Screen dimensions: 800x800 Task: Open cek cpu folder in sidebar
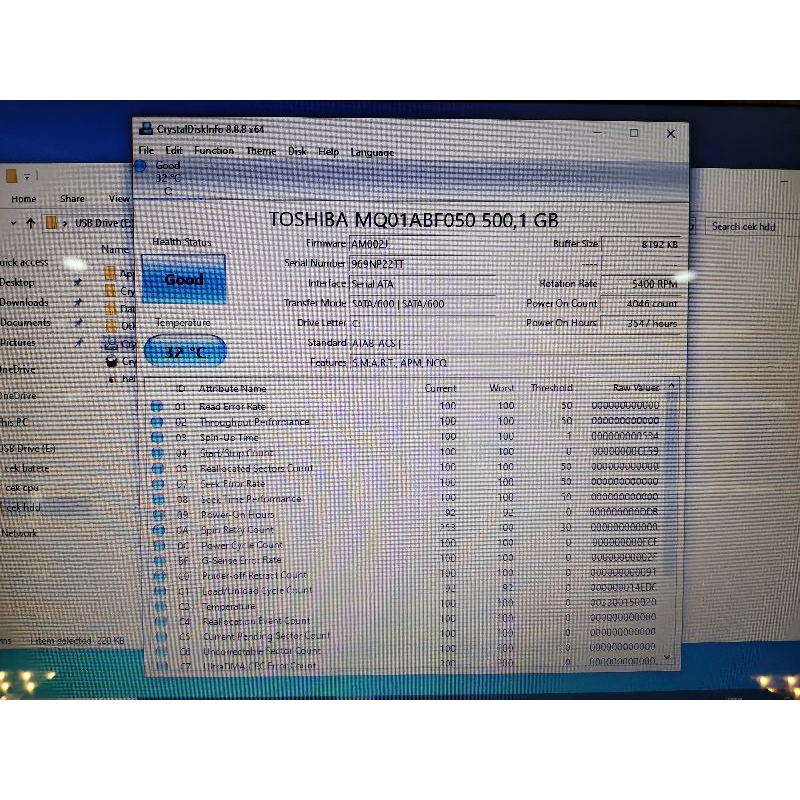22,487
